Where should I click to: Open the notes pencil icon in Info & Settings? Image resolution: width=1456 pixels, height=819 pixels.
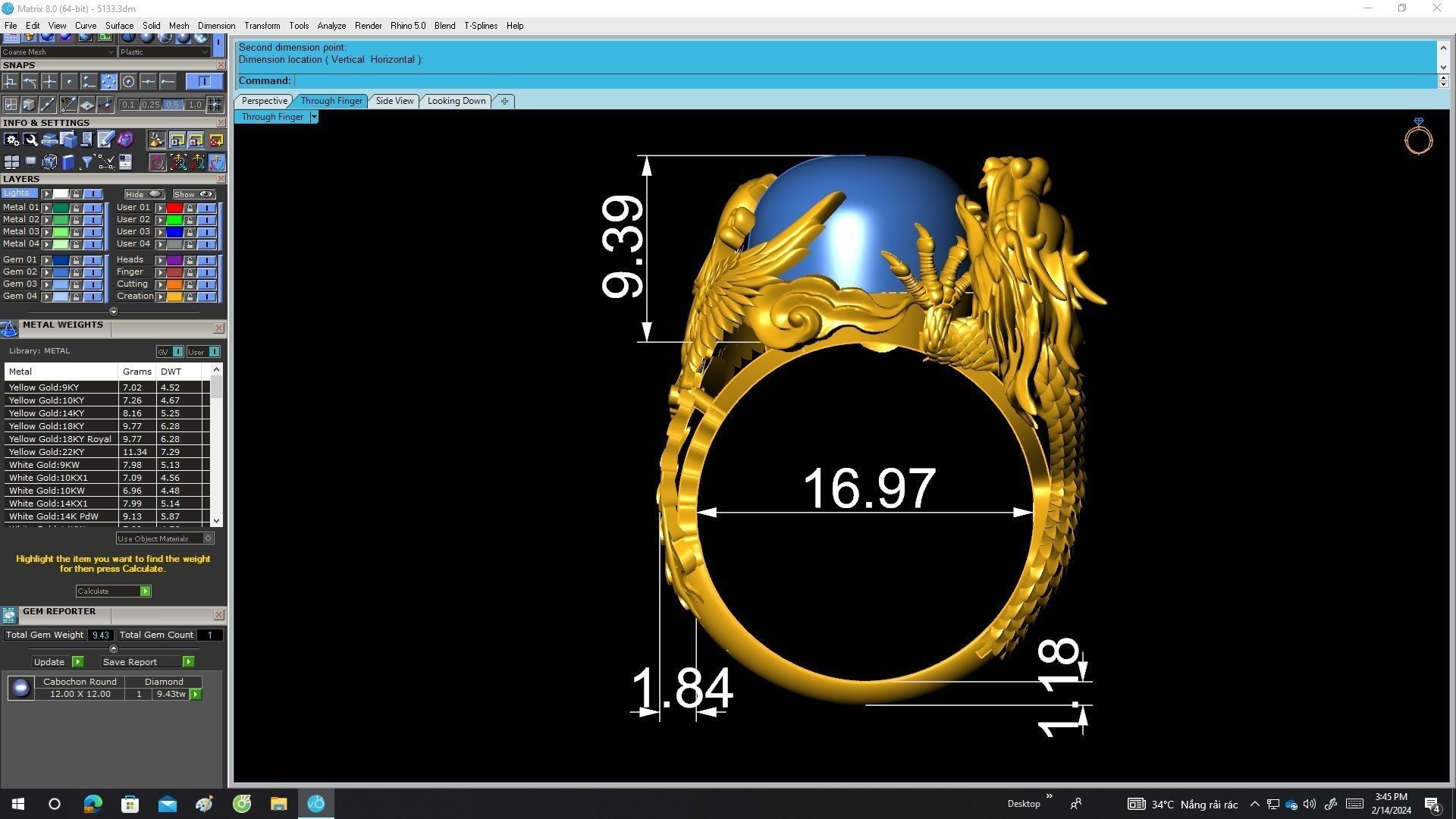pyautogui.click(x=105, y=140)
